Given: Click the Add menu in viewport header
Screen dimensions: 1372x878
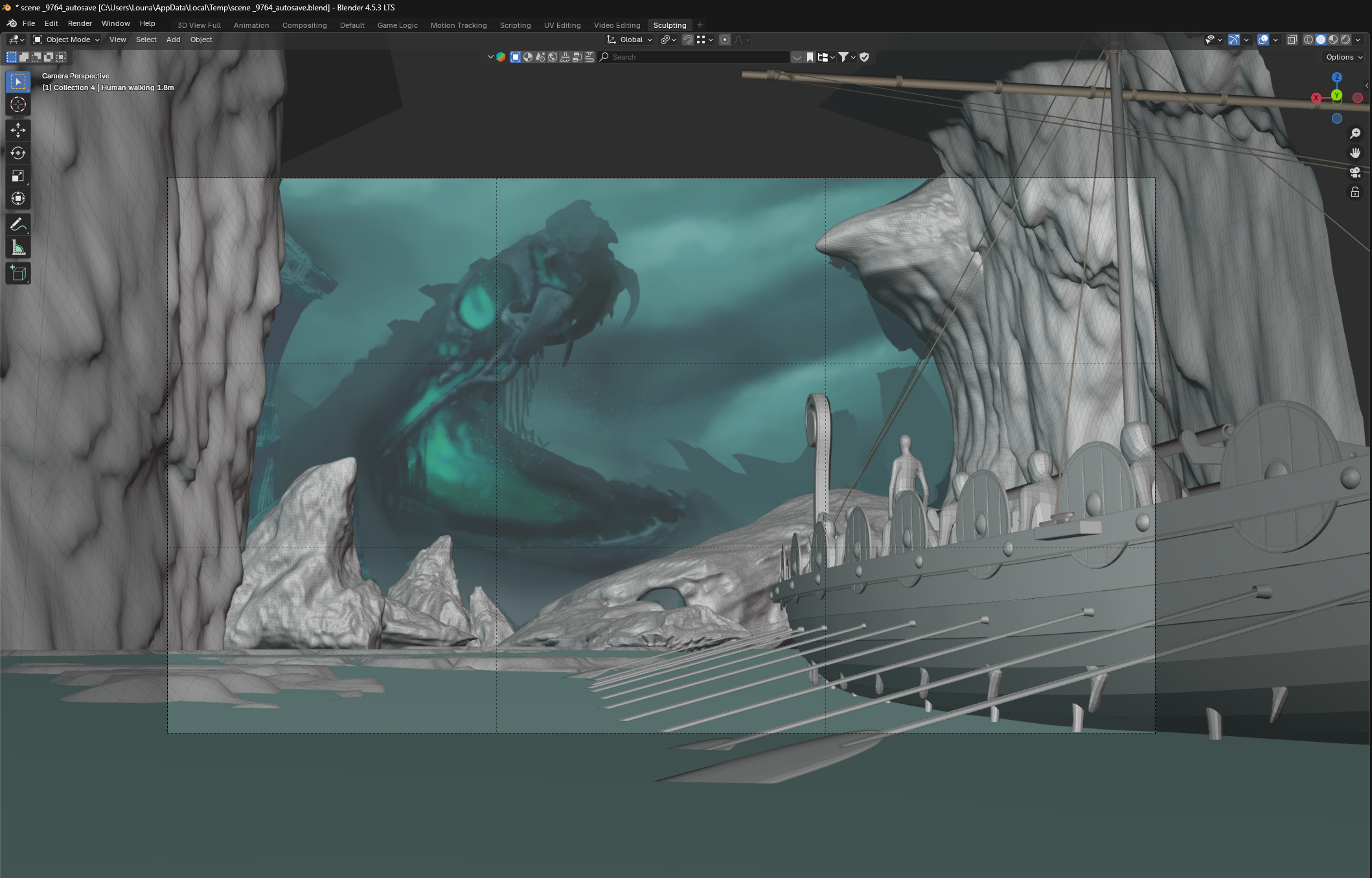Looking at the screenshot, I should tap(173, 40).
